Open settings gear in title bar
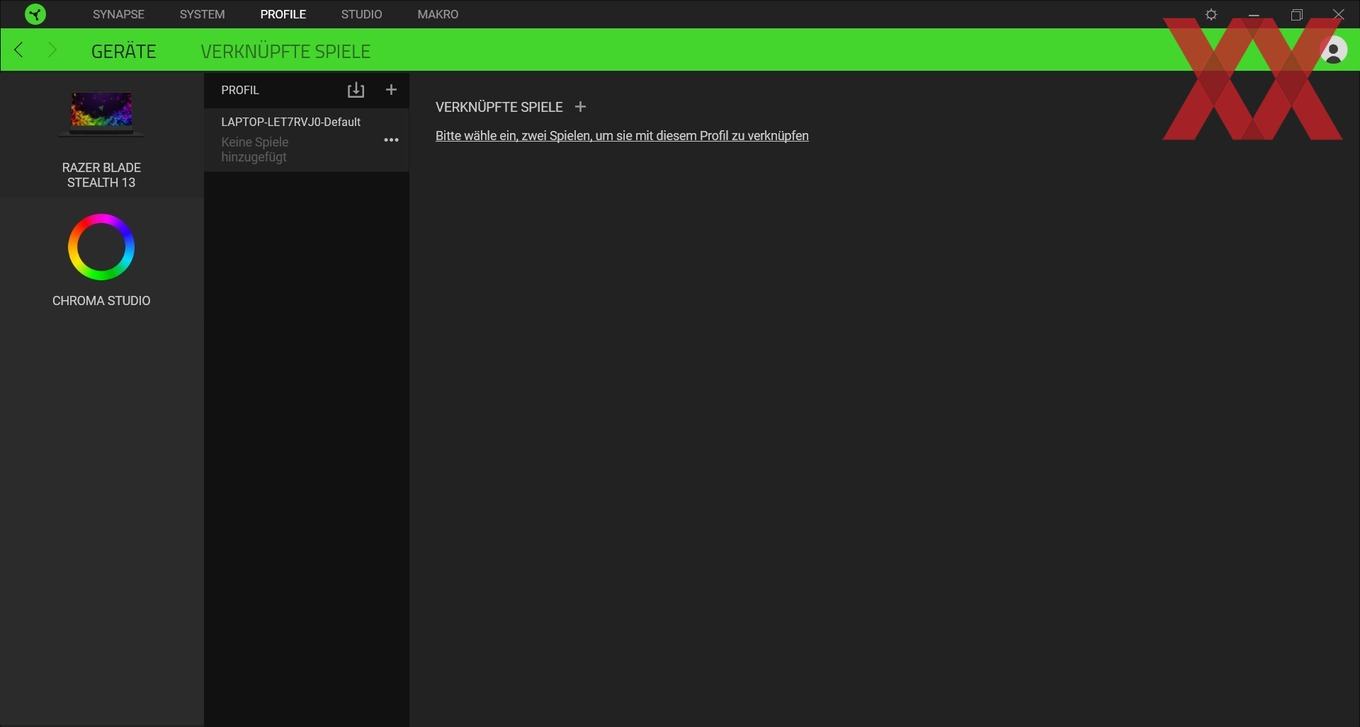The image size is (1360, 727). [1211, 15]
